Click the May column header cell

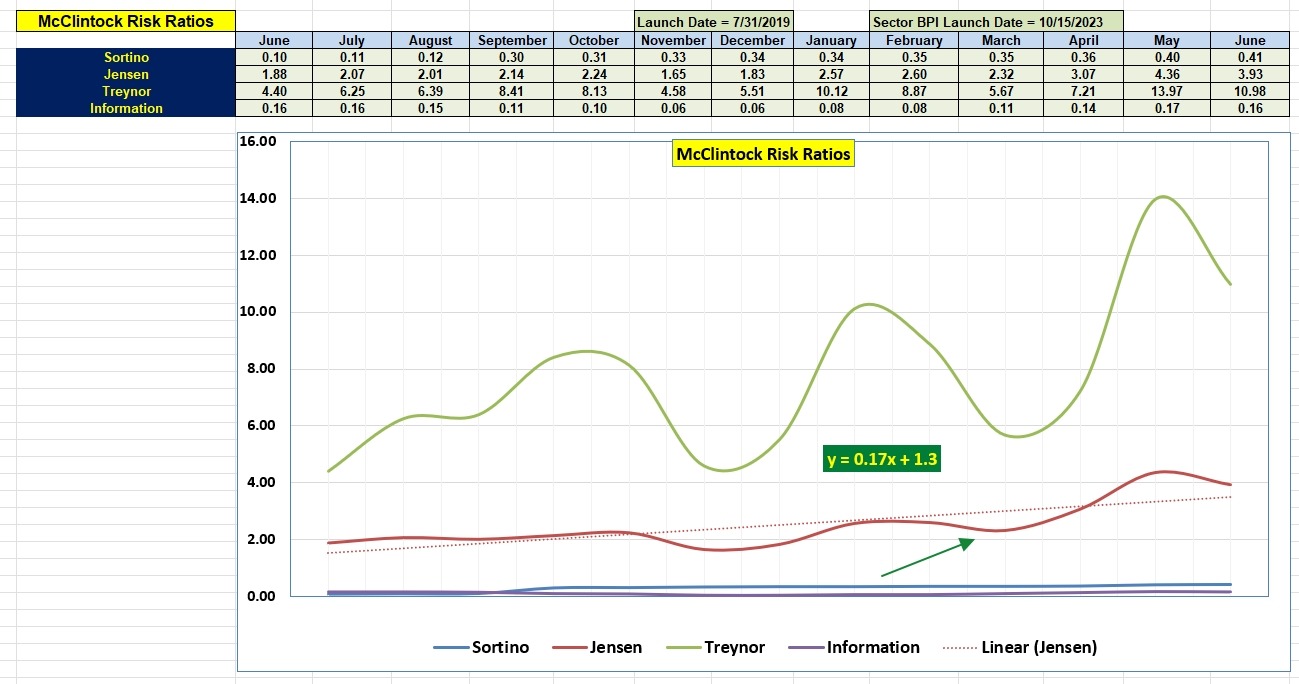click(1166, 41)
